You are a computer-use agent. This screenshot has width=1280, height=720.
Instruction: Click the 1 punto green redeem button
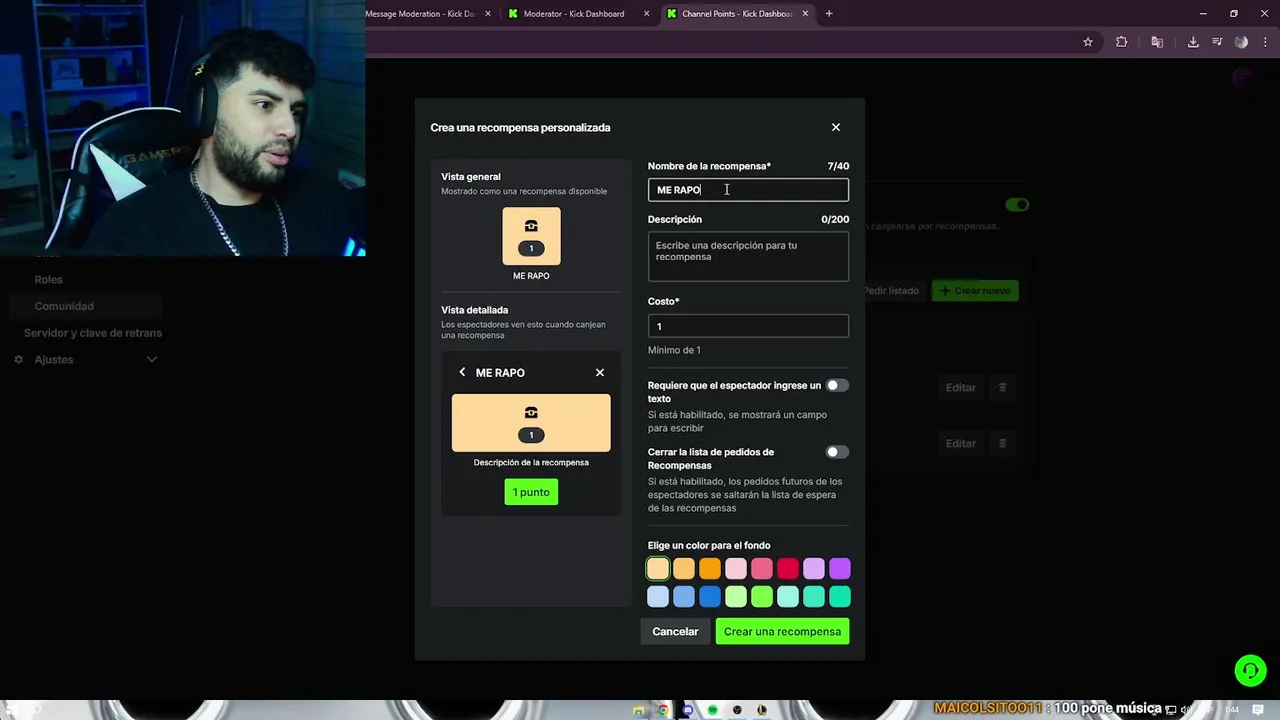531,492
